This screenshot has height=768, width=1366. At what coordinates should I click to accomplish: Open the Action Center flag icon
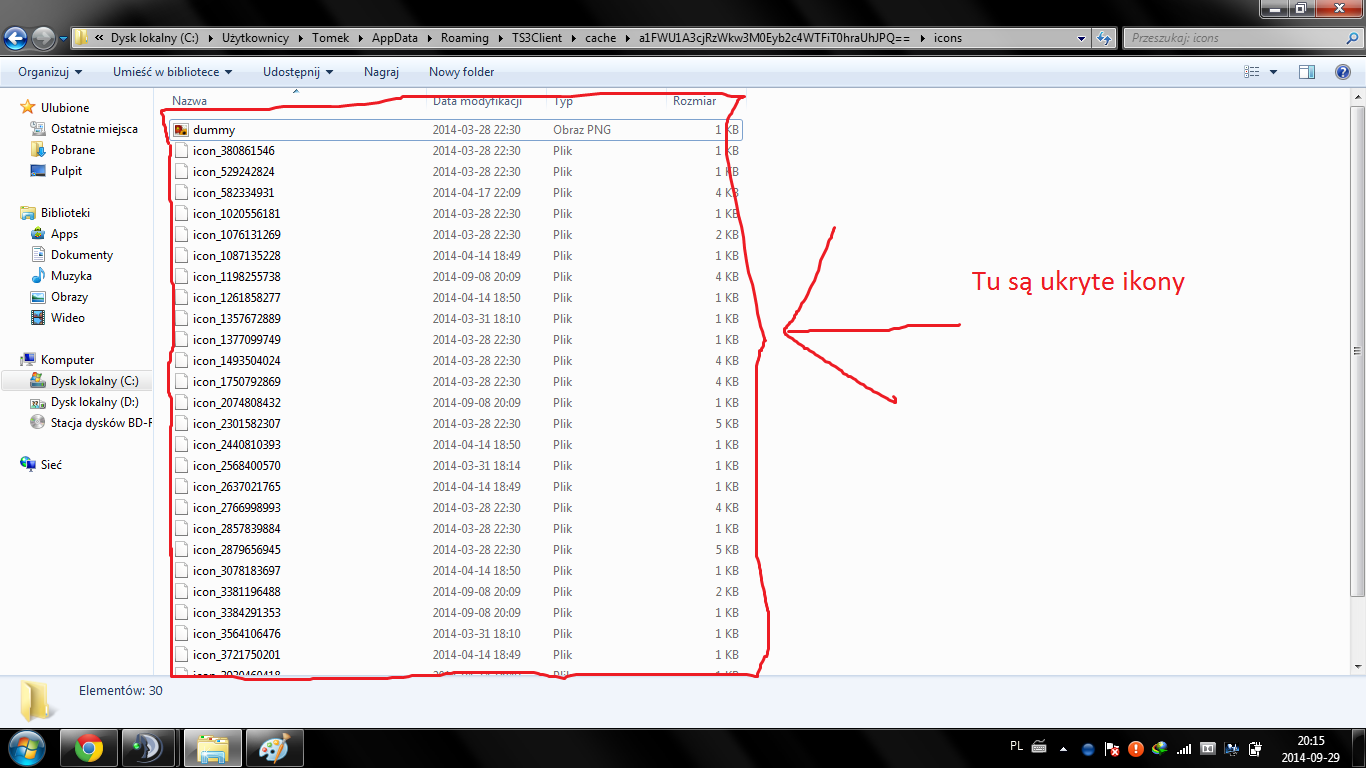point(1112,748)
